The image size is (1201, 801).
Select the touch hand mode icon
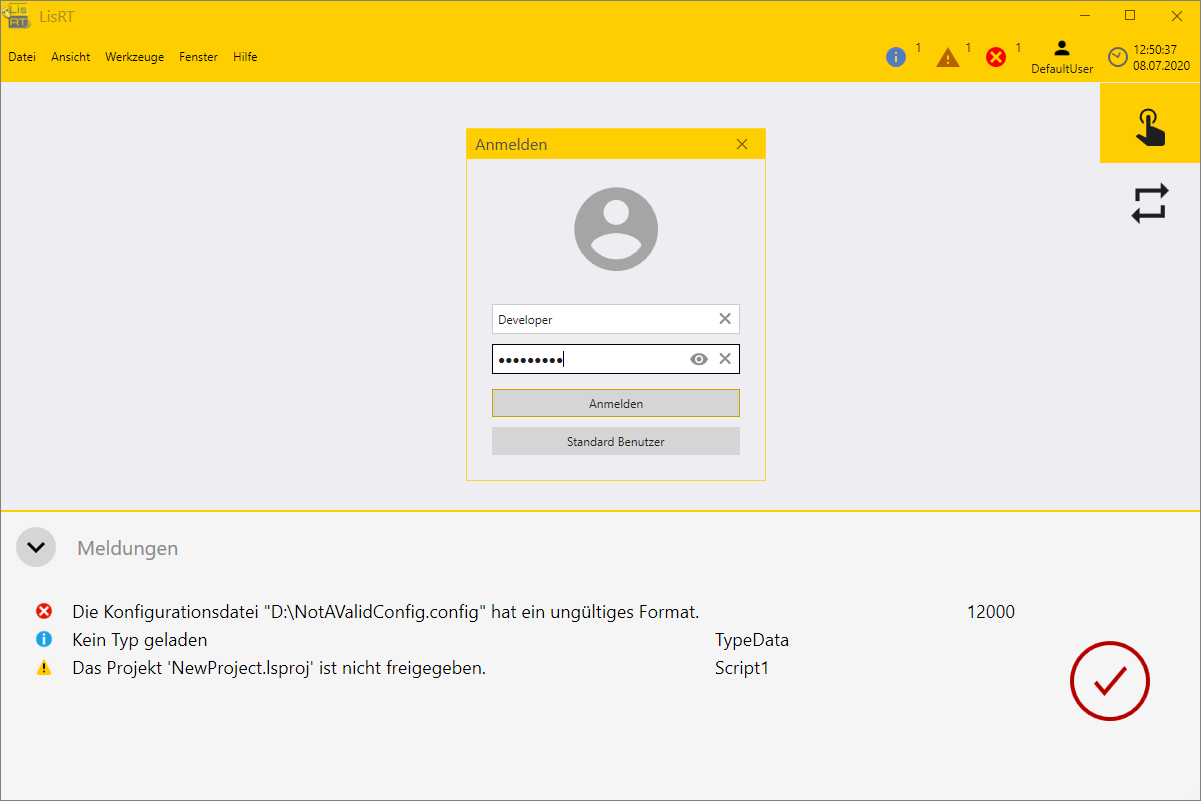1150,124
